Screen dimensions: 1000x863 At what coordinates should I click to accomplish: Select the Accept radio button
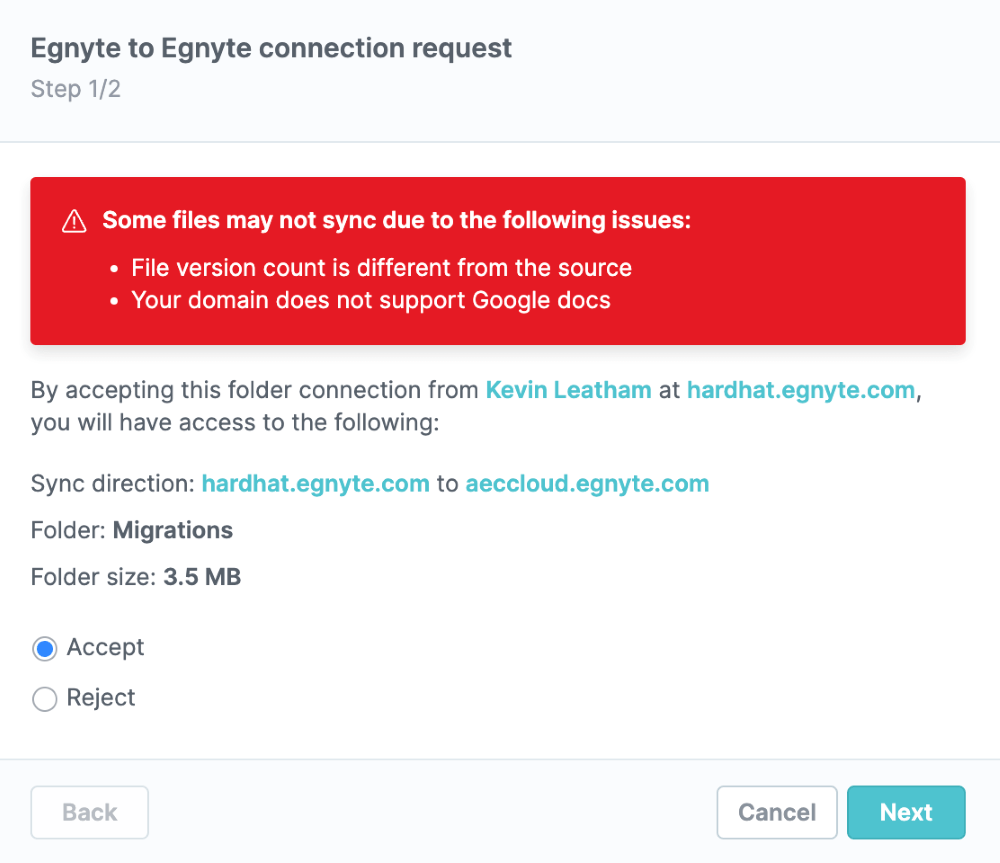[x=44, y=649]
